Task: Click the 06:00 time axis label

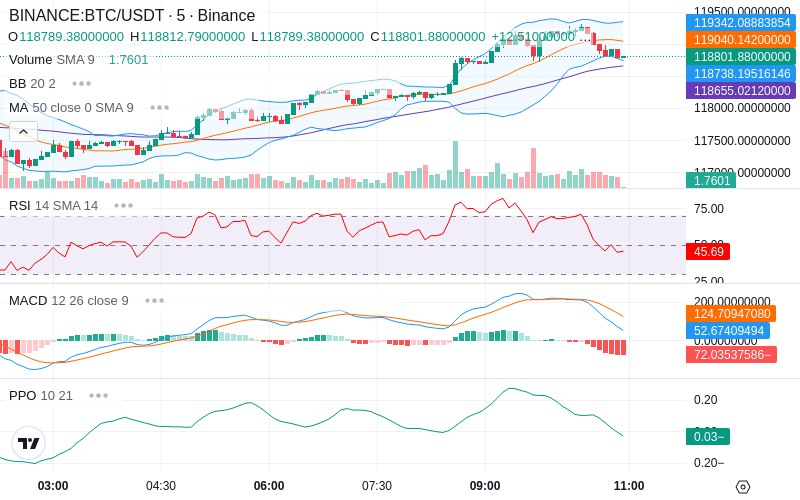Action: (x=269, y=485)
